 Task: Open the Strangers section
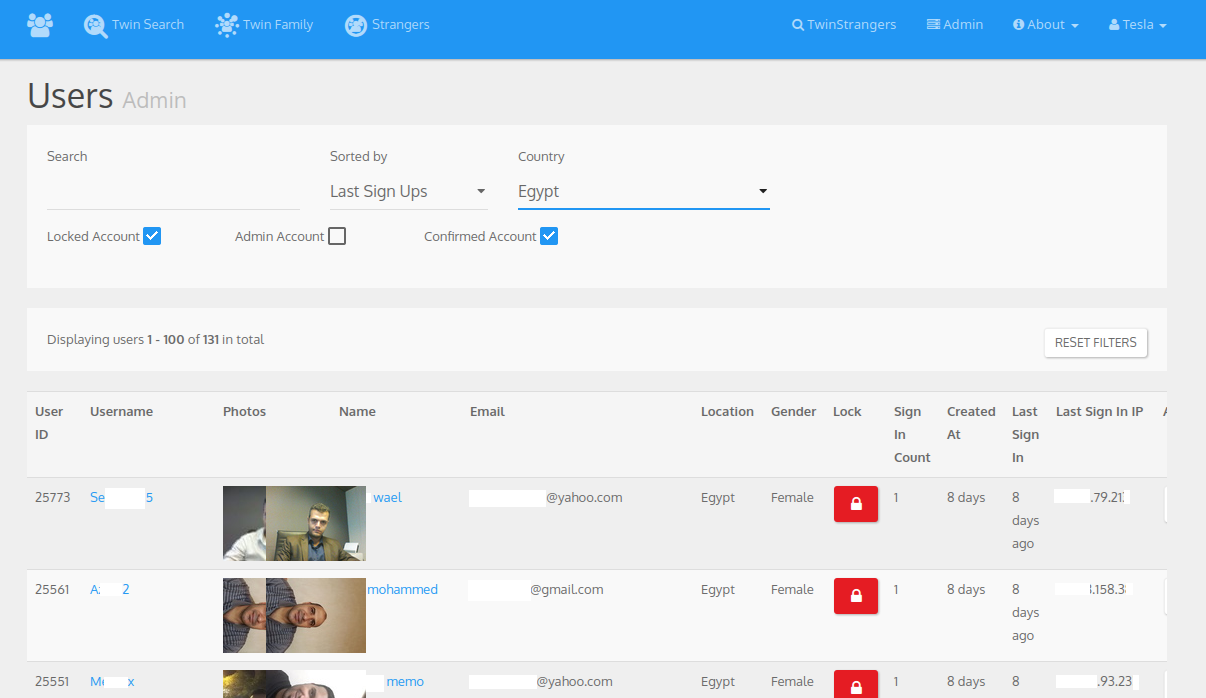387,25
